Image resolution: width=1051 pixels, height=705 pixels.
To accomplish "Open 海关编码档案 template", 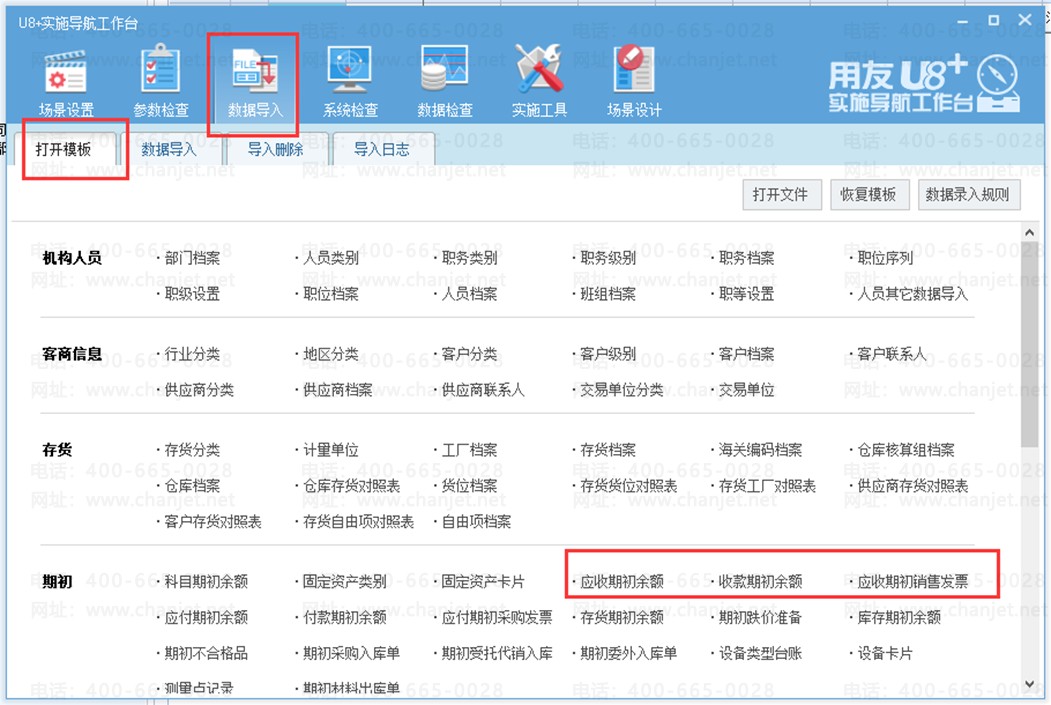I will point(761,450).
